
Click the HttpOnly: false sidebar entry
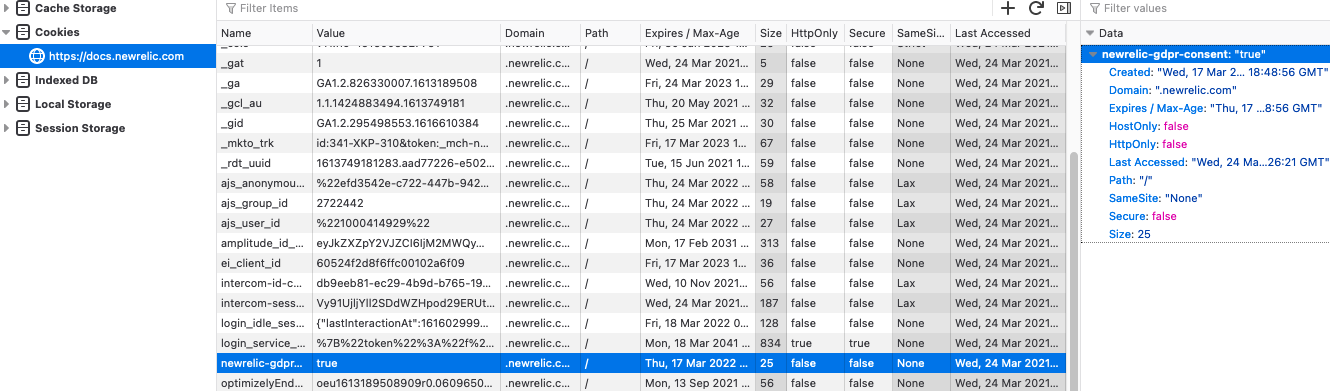pos(1148,144)
